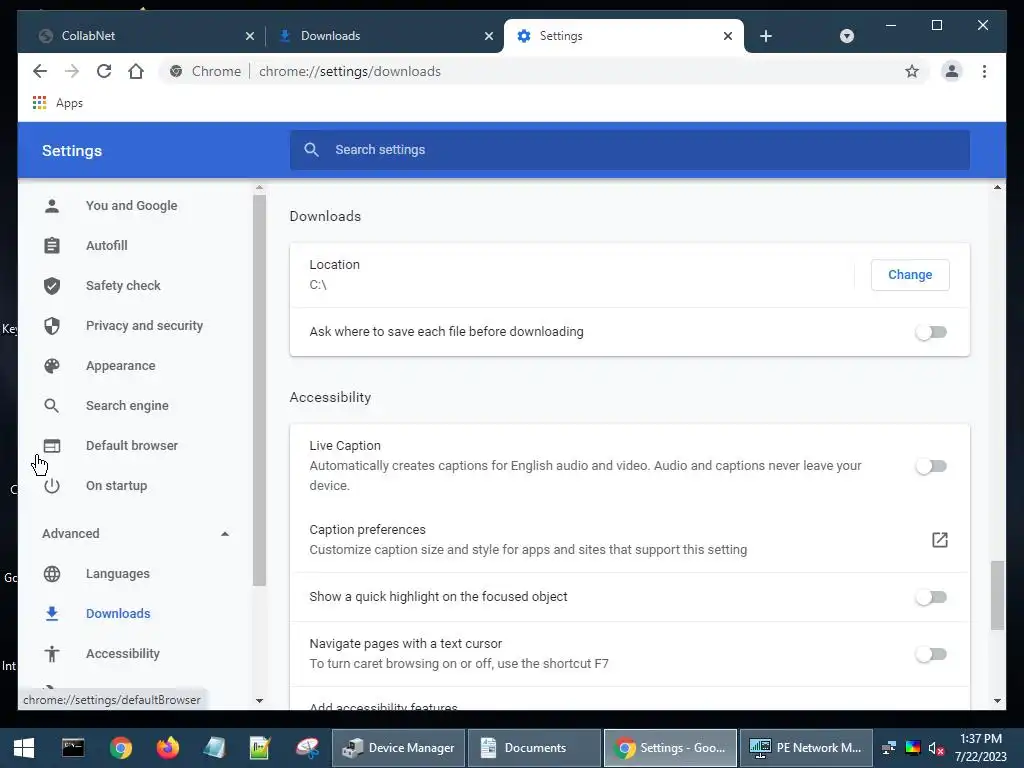1024x768 pixels.
Task: Click the main page scrollbar thumb
Action: pos(997,595)
